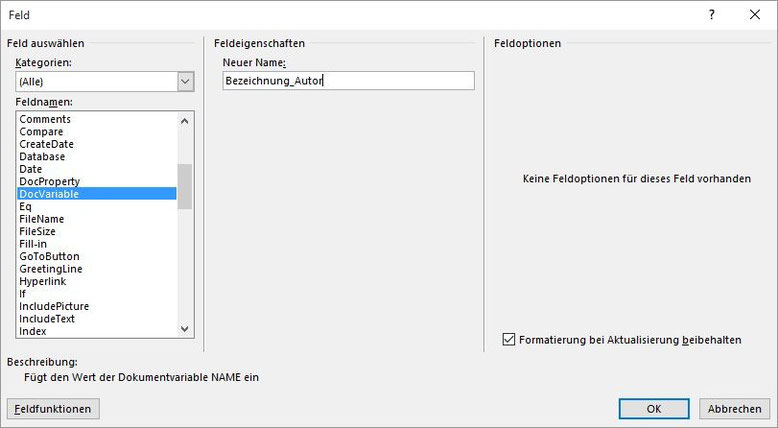
Task: Click the help question mark icon
Action: coord(712,15)
